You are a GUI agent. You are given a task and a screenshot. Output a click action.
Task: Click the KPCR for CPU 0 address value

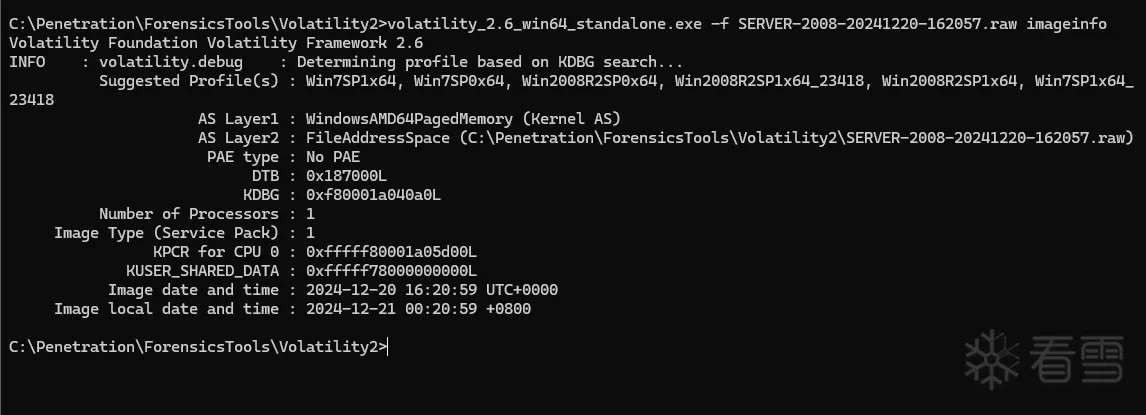coord(392,251)
